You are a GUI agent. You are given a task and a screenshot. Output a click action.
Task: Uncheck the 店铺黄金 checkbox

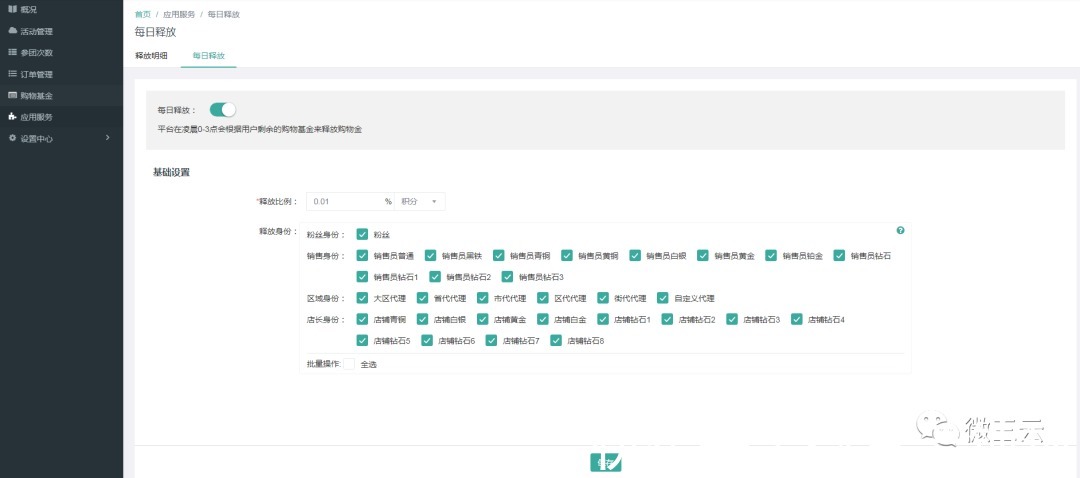482,319
